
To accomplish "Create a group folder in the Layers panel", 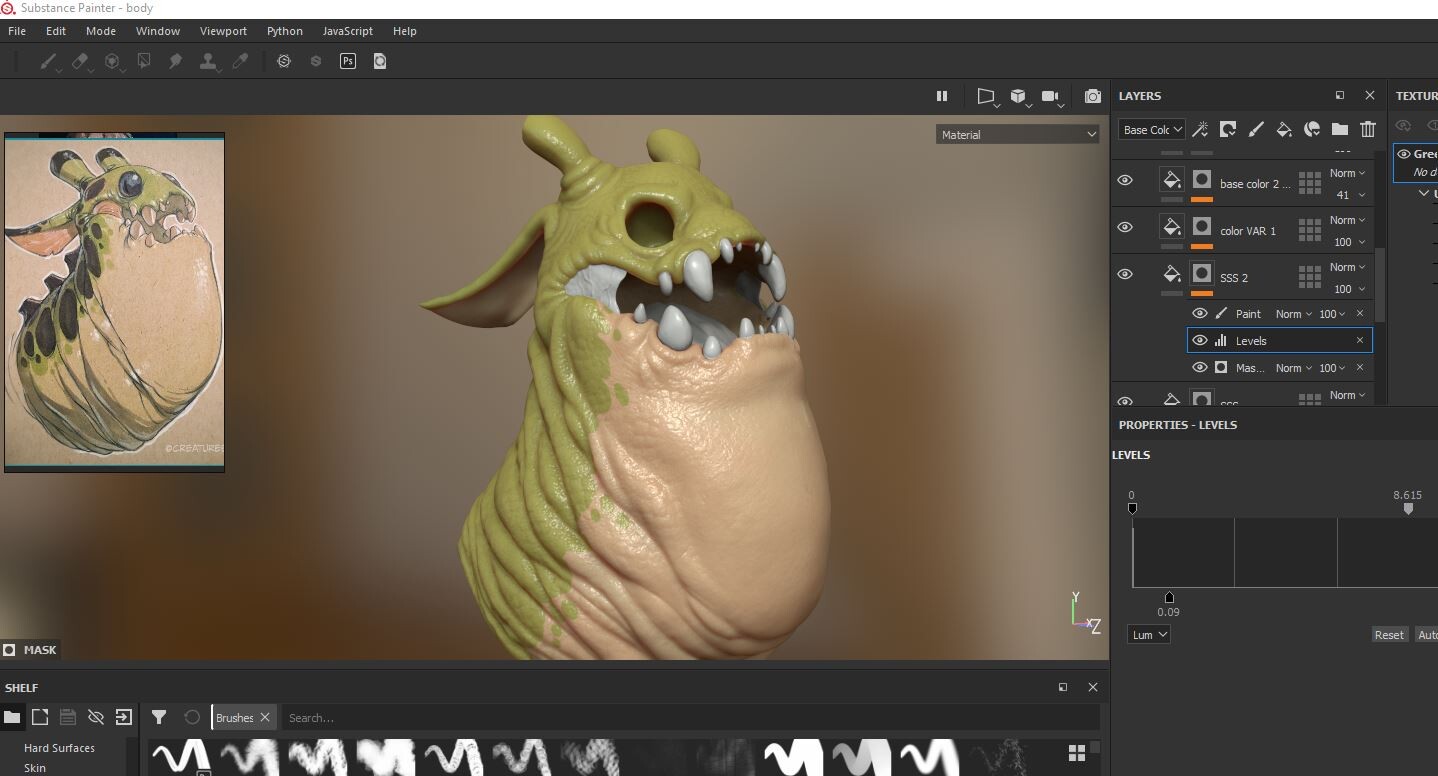I will pyautogui.click(x=1340, y=129).
